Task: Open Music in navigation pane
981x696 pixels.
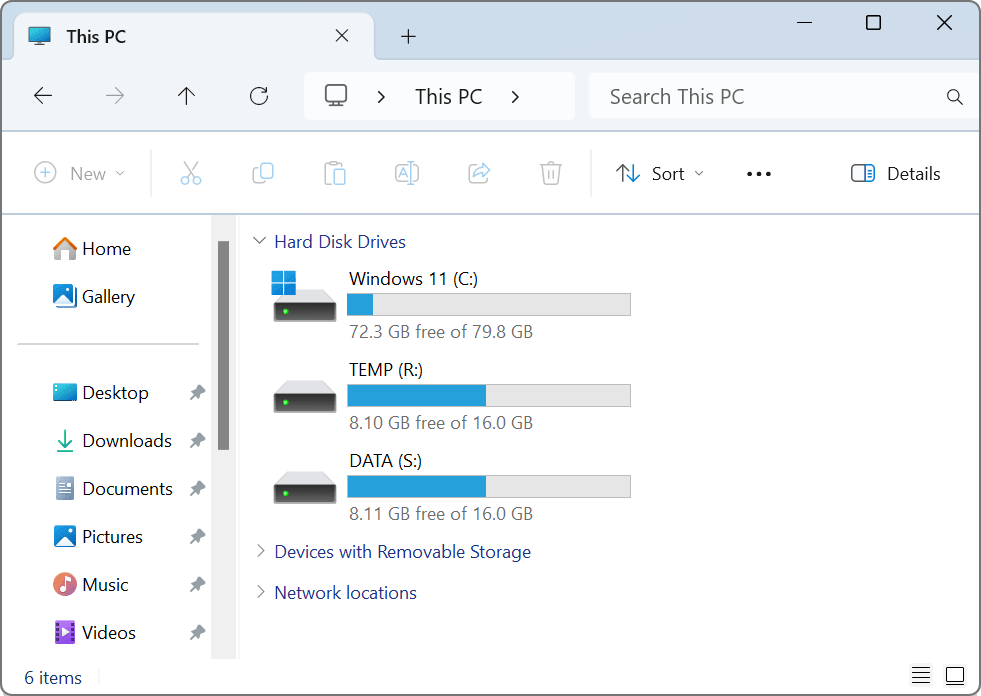Action: coord(91,585)
